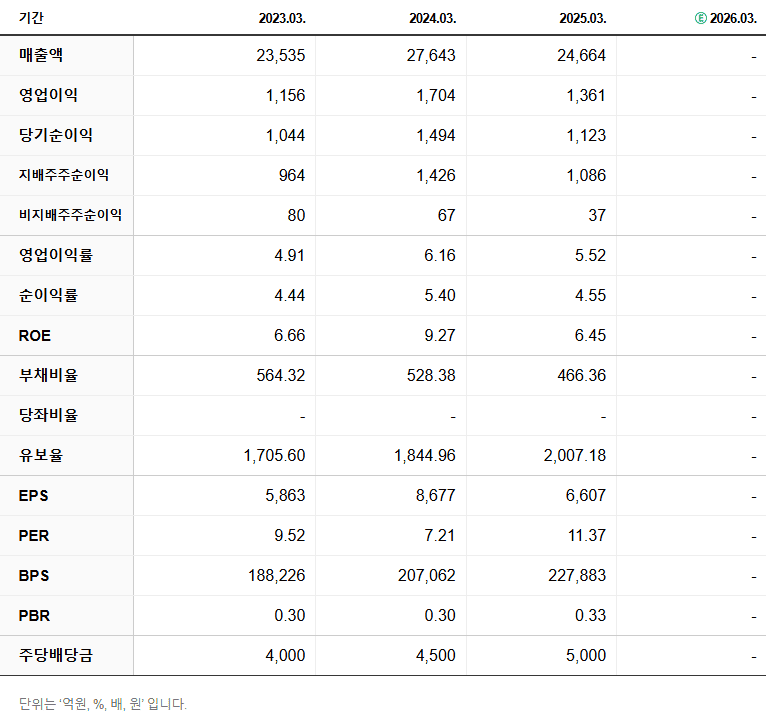Click the 기간 header label
This screenshot has height=718, width=766.
click(31, 18)
